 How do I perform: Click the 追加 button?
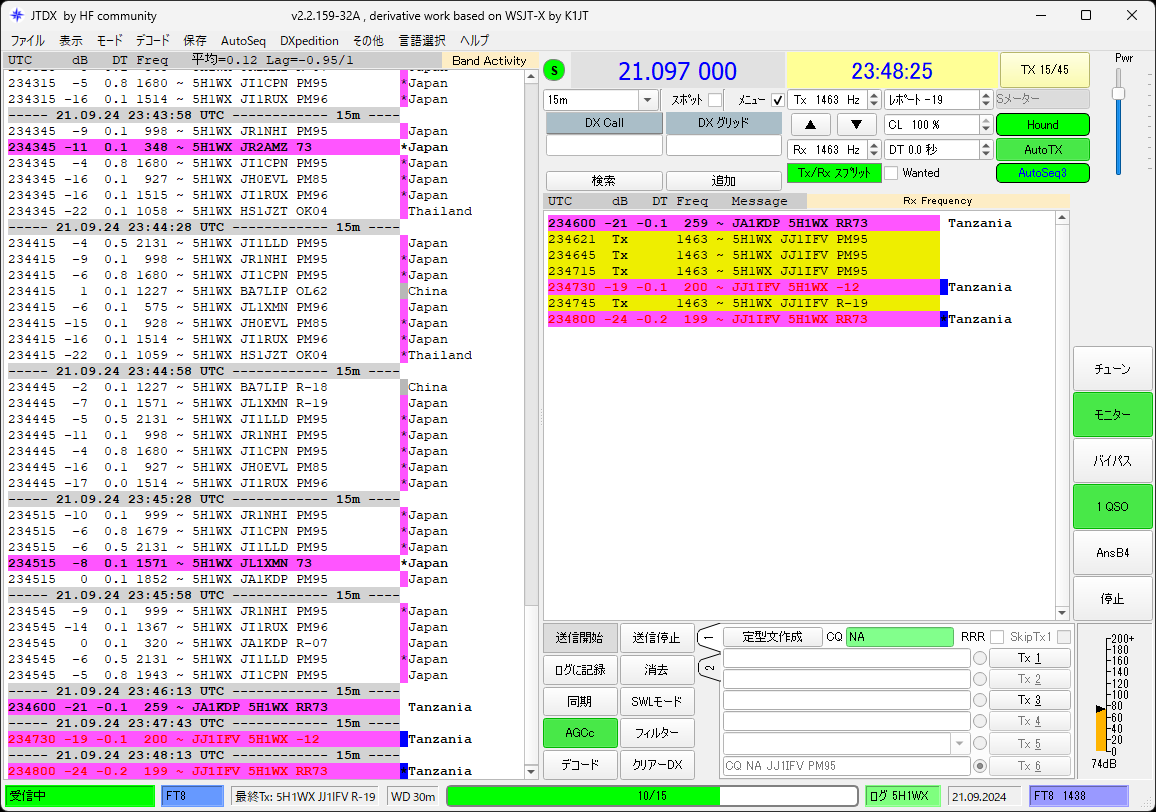723,181
